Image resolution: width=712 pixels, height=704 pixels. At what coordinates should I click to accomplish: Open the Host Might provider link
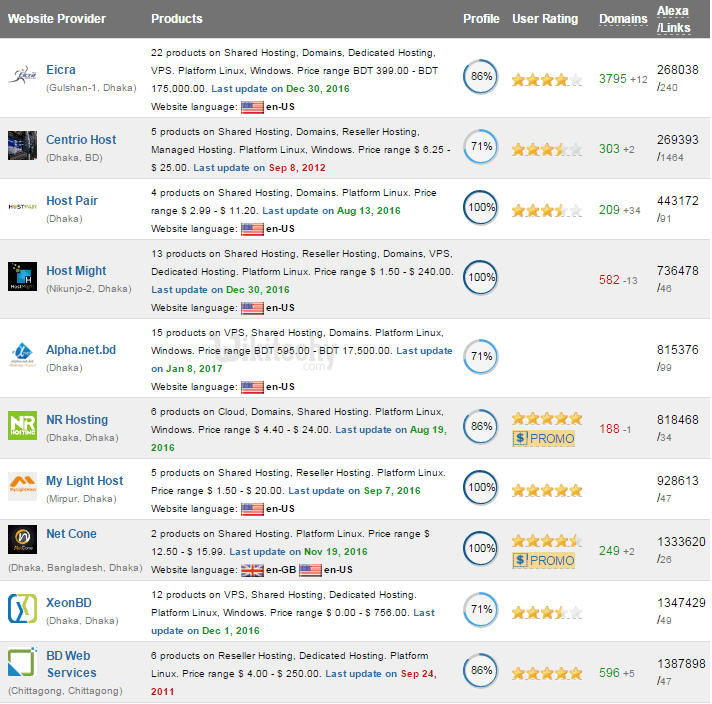pyautogui.click(x=76, y=271)
